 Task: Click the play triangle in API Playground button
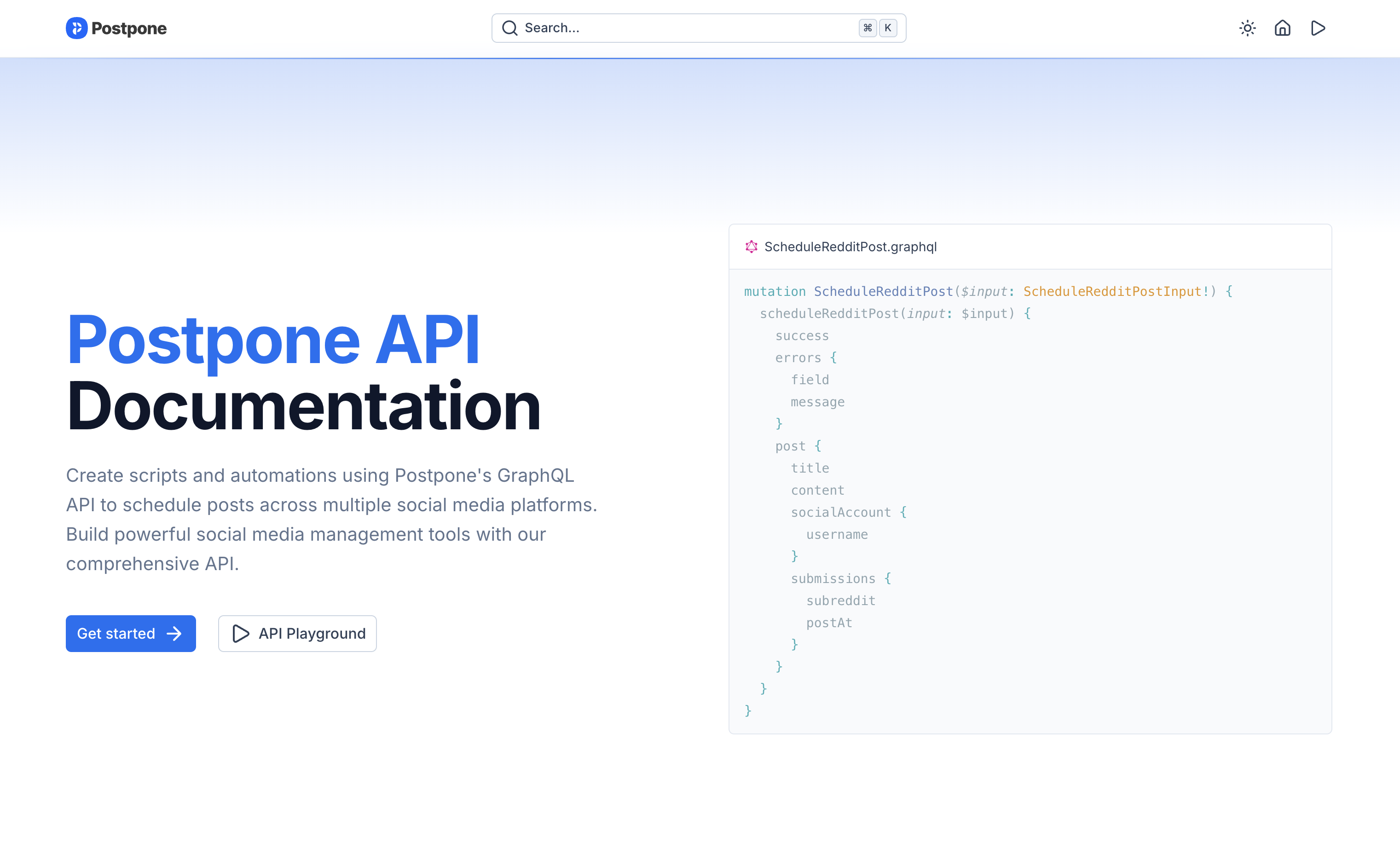[x=241, y=634]
